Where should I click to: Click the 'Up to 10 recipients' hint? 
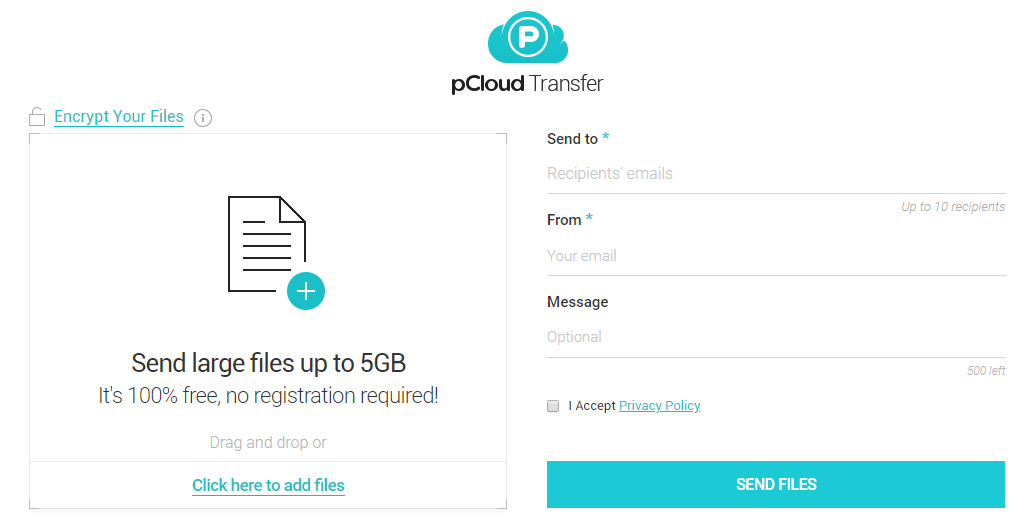(x=953, y=207)
